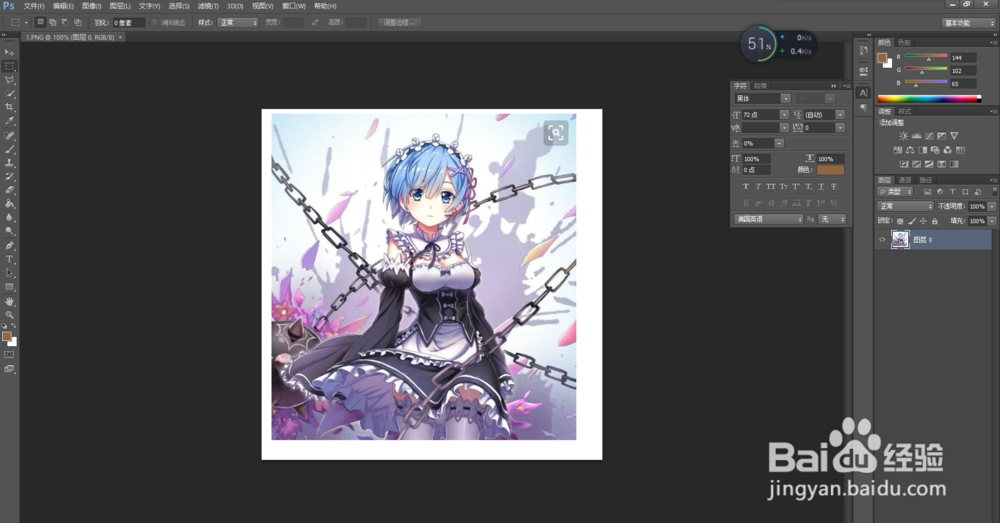This screenshot has height=523, width=1000.
Task: Select the Rectangle shape tool
Action: point(9,287)
